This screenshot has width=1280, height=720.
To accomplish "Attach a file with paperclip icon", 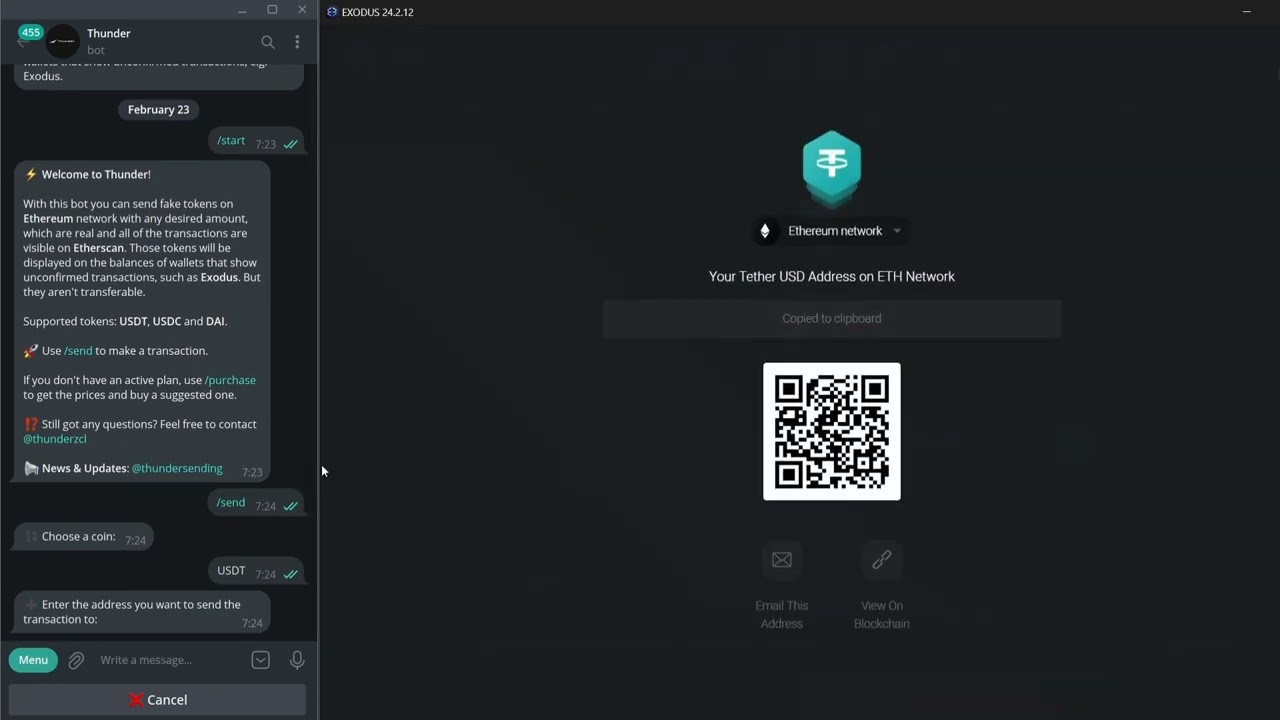I will pyautogui.click(x=76, y=660).
